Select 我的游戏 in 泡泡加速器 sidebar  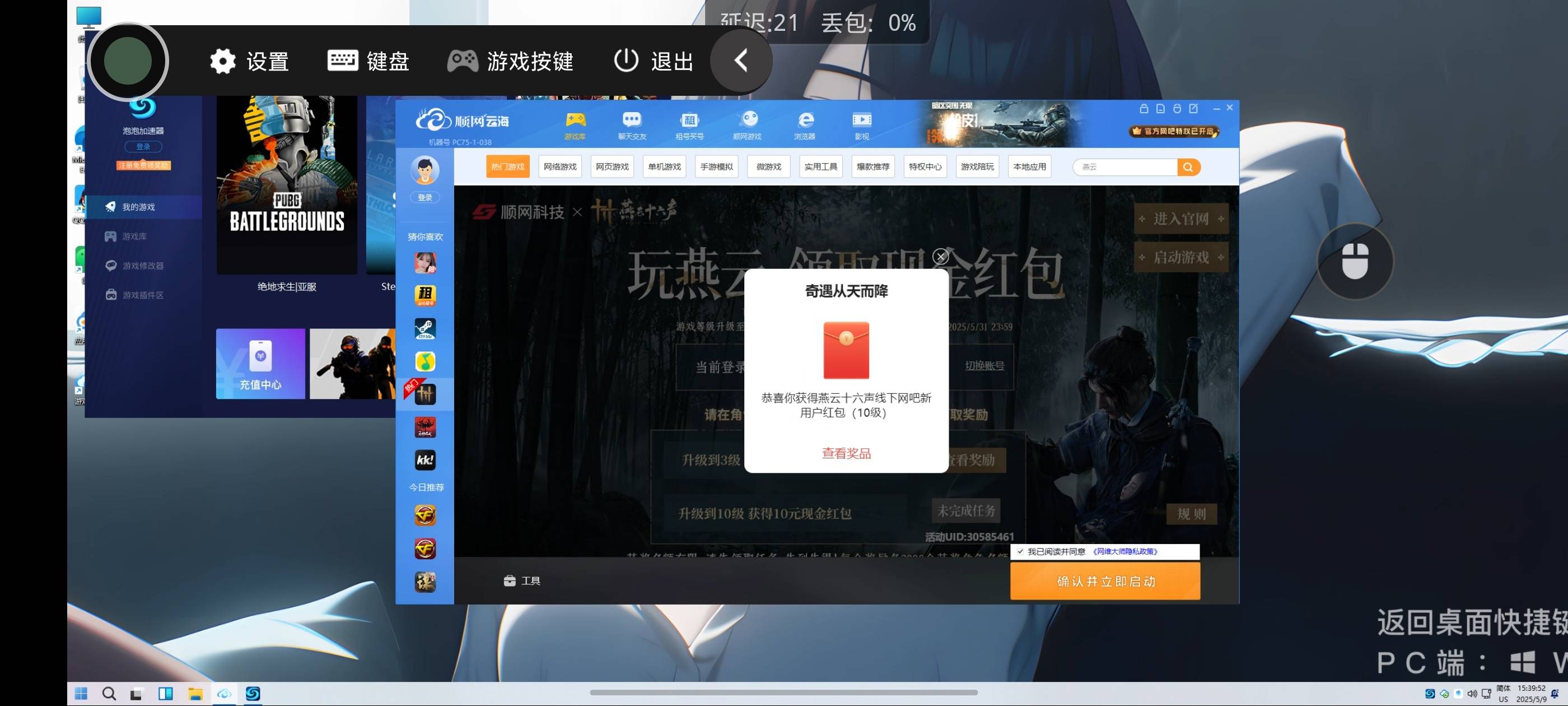coord(144,207)
